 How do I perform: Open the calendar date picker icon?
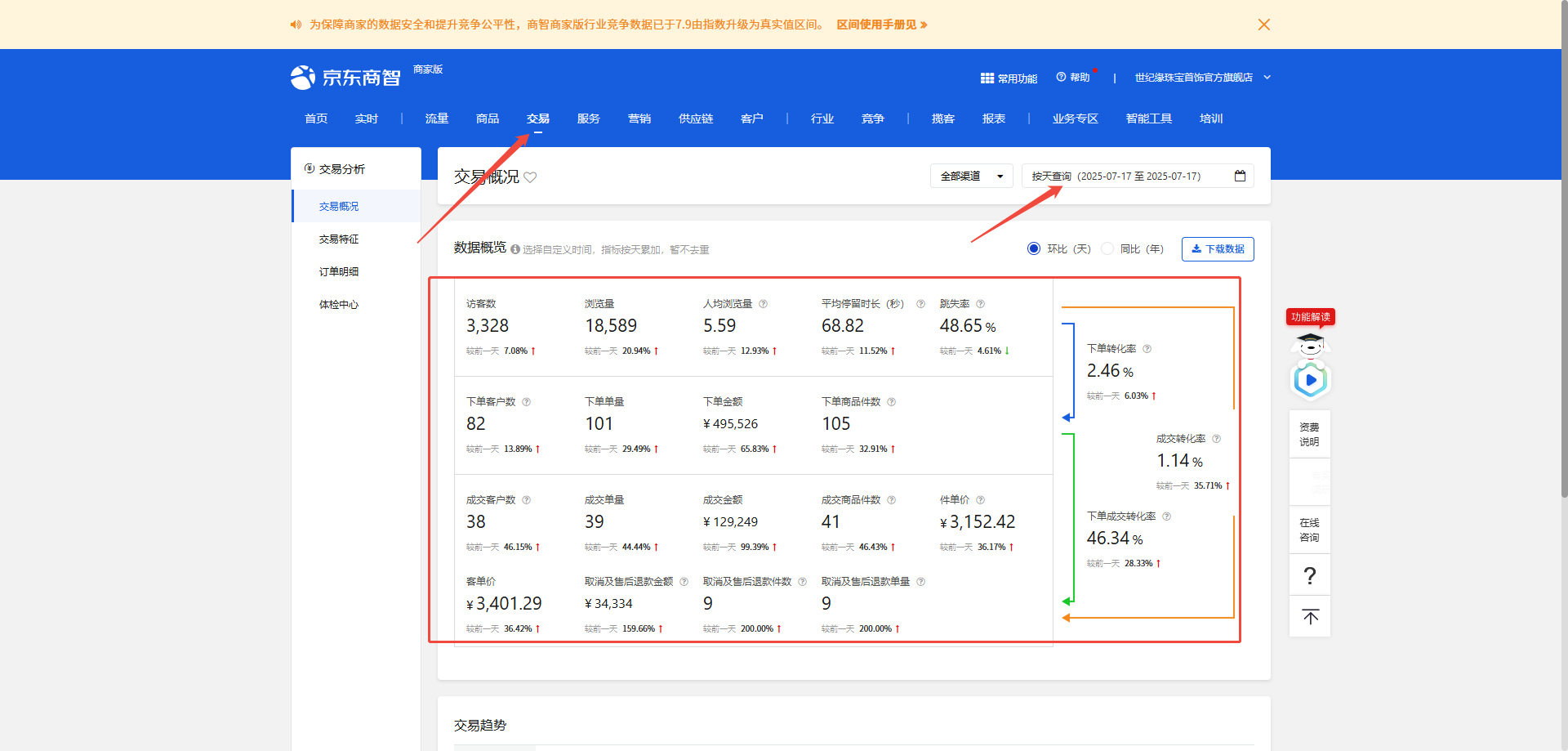pos(1240,176)
